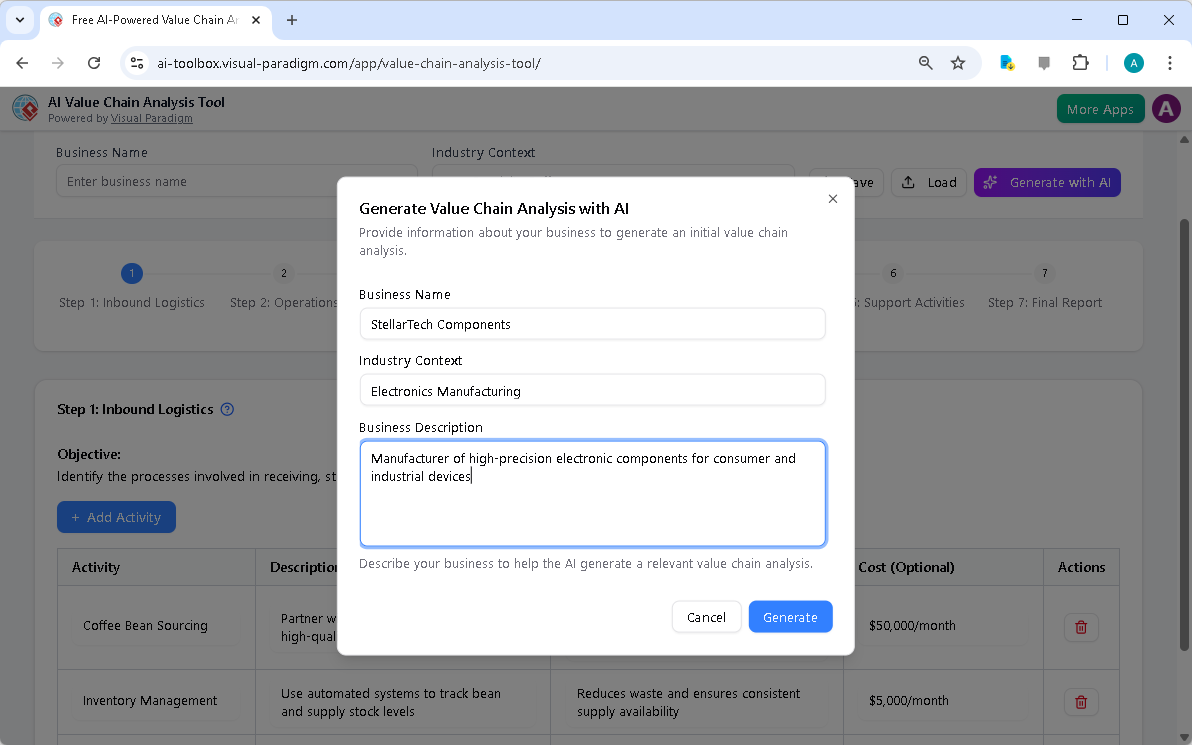Cancel the Generate dialog

pyautogui.click(x=706, y=617)
